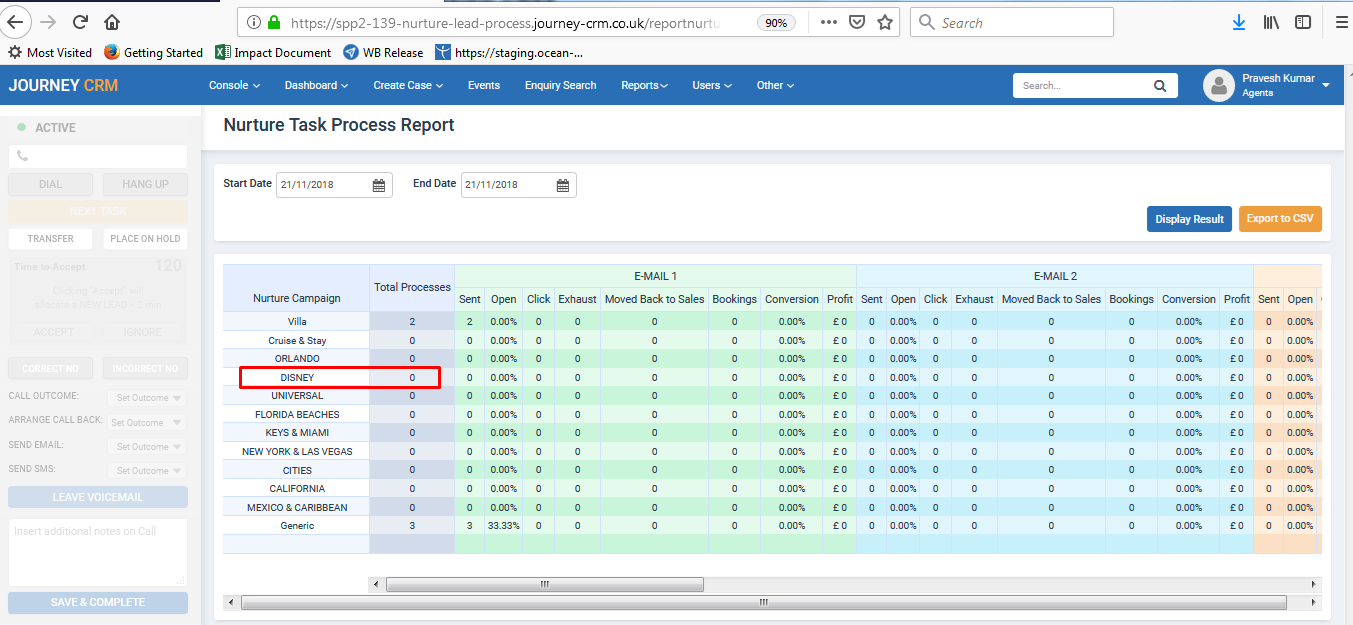Viewport: 1353px width, 625px height.
Task: Expand the Console dropdown menu
Action: coord(234,86)
